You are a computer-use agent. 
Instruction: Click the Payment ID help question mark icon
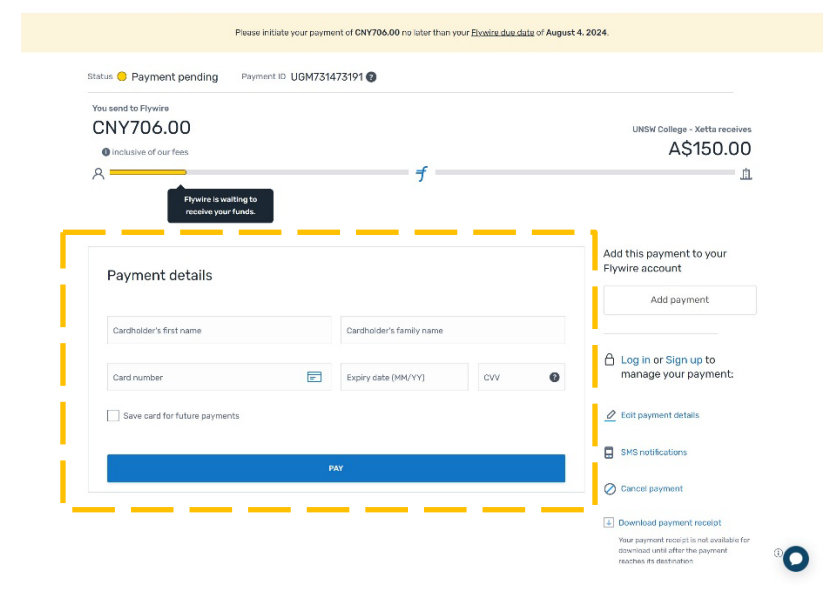(371, 77)
